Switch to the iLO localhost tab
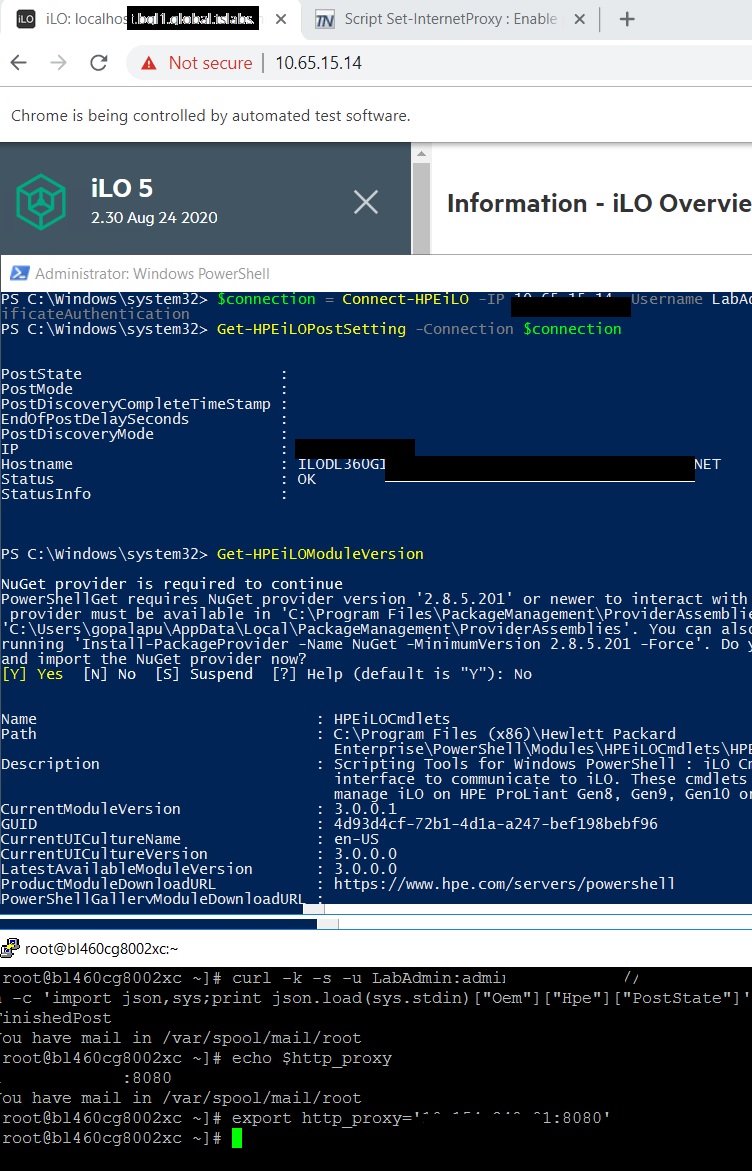Screen dimensions: 752x1171 coord(140,19)
